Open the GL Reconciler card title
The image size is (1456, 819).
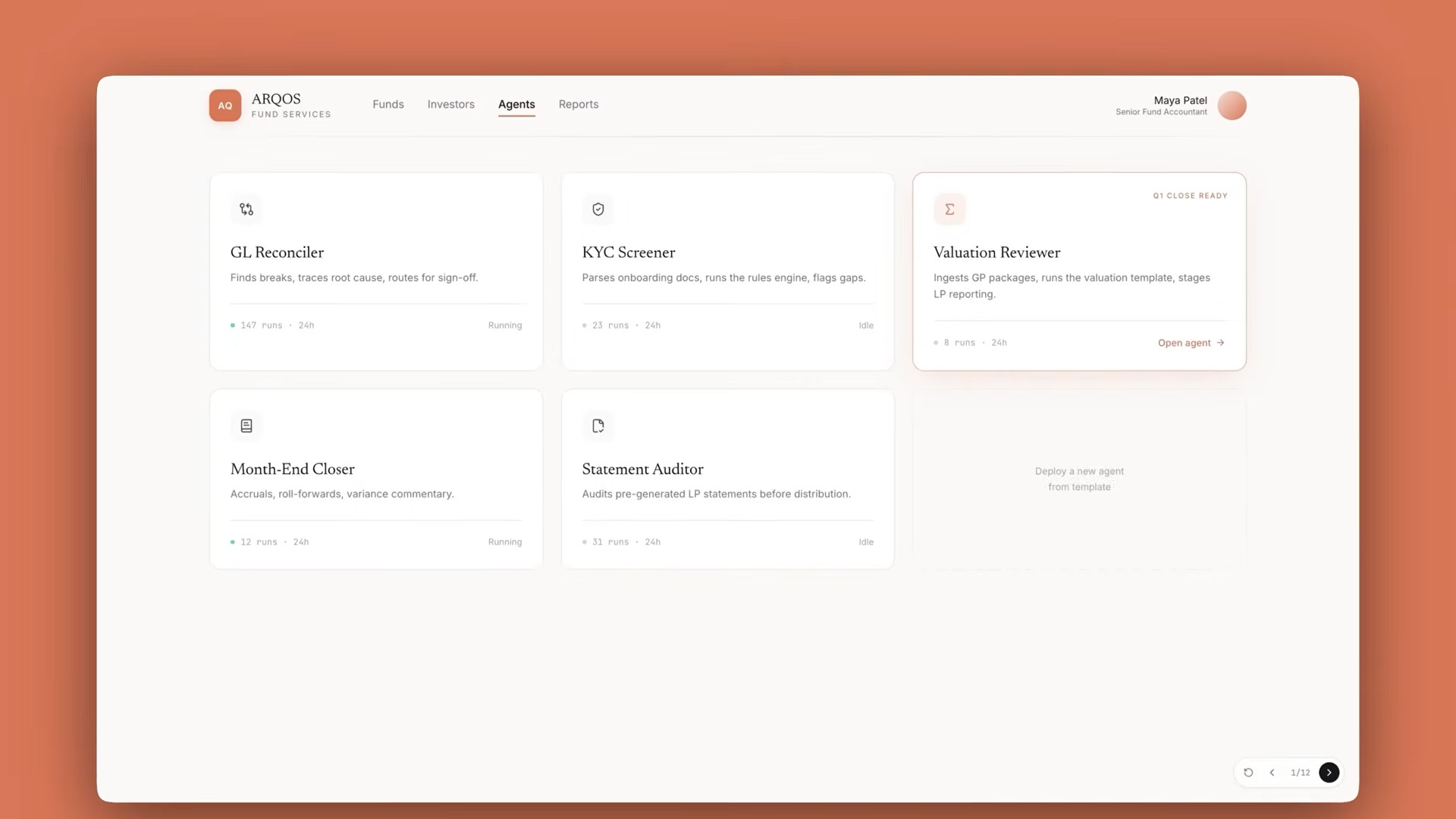277,253
